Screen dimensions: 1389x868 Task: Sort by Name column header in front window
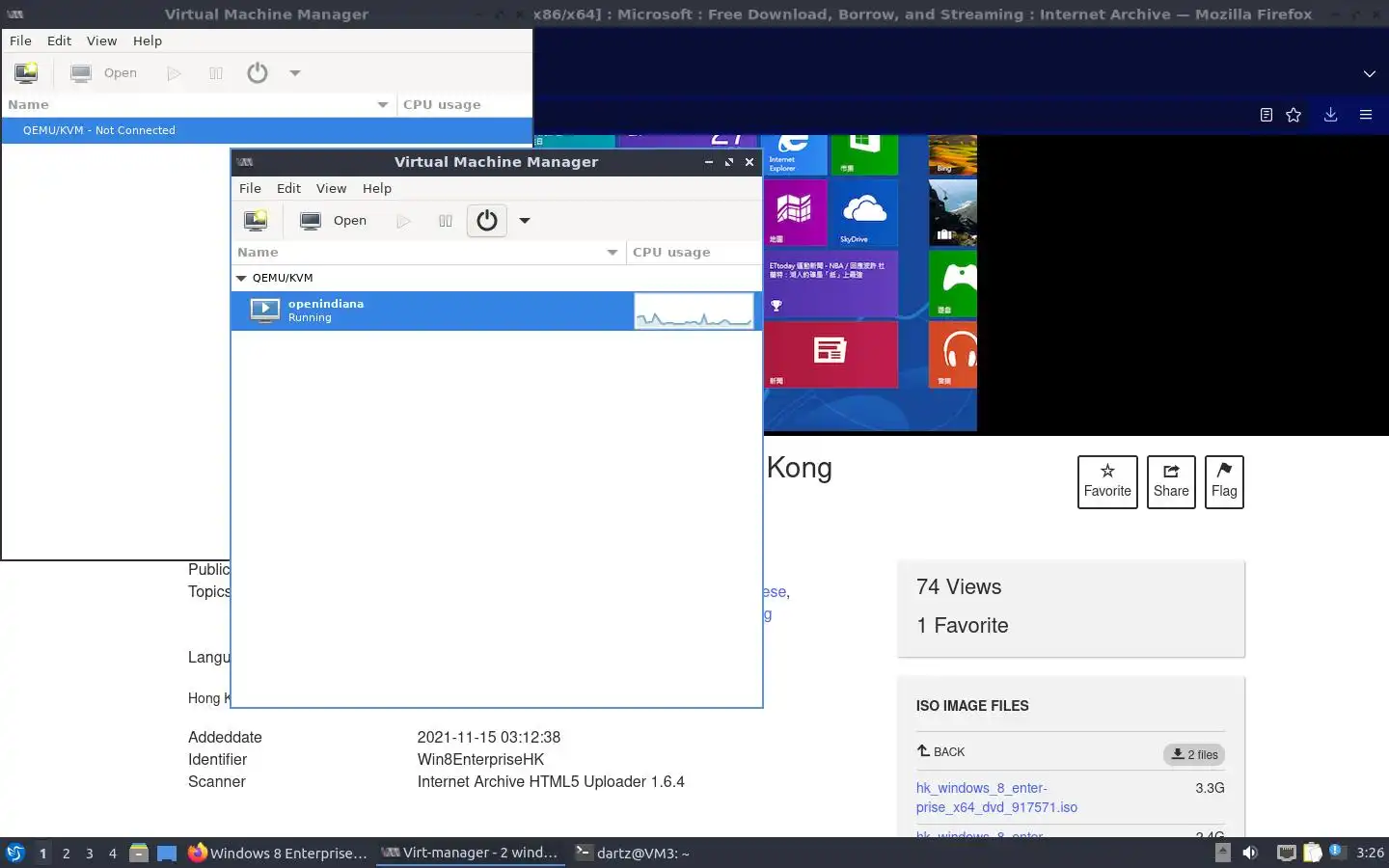click(x=428, y=252)
